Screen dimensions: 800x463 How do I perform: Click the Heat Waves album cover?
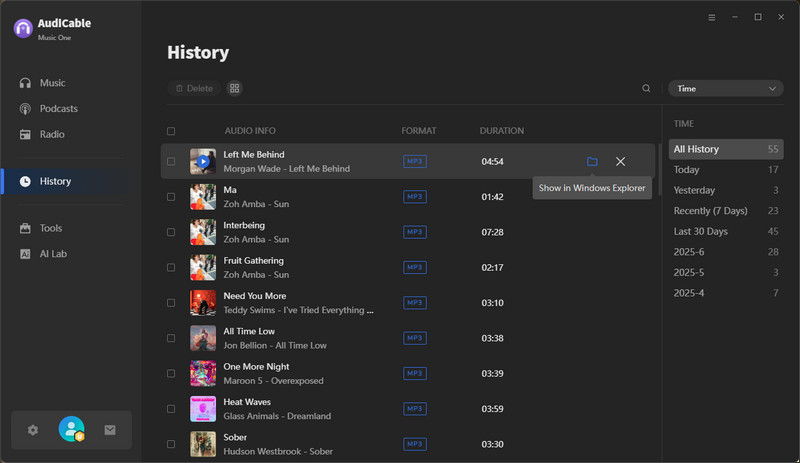click(203, 408)
